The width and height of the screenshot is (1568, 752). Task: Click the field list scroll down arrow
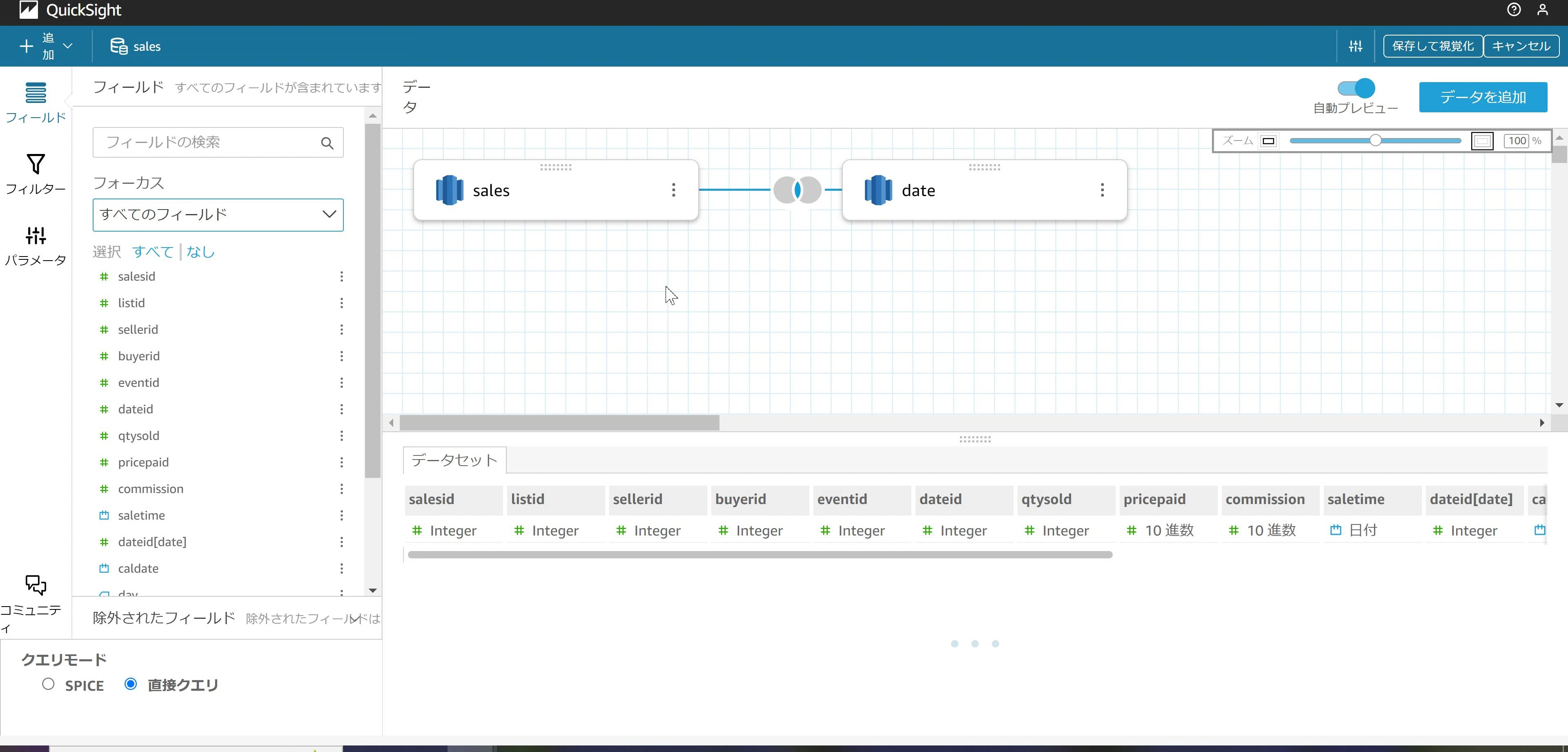pyautogui.click(x=372, y=590)
